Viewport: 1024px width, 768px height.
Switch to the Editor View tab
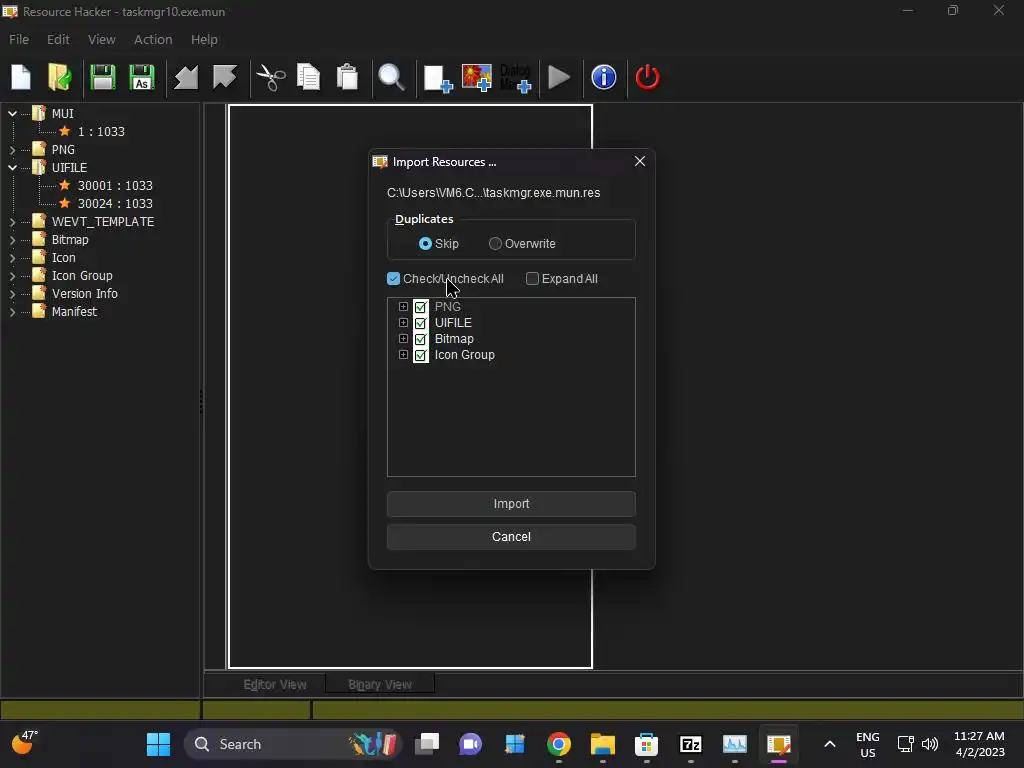pos(275,684)
